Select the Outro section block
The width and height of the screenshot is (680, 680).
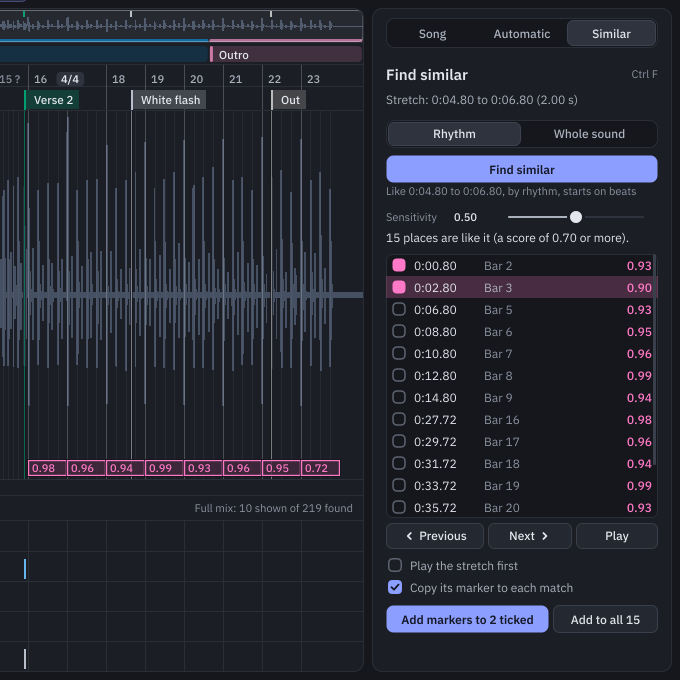pos(286,55)
